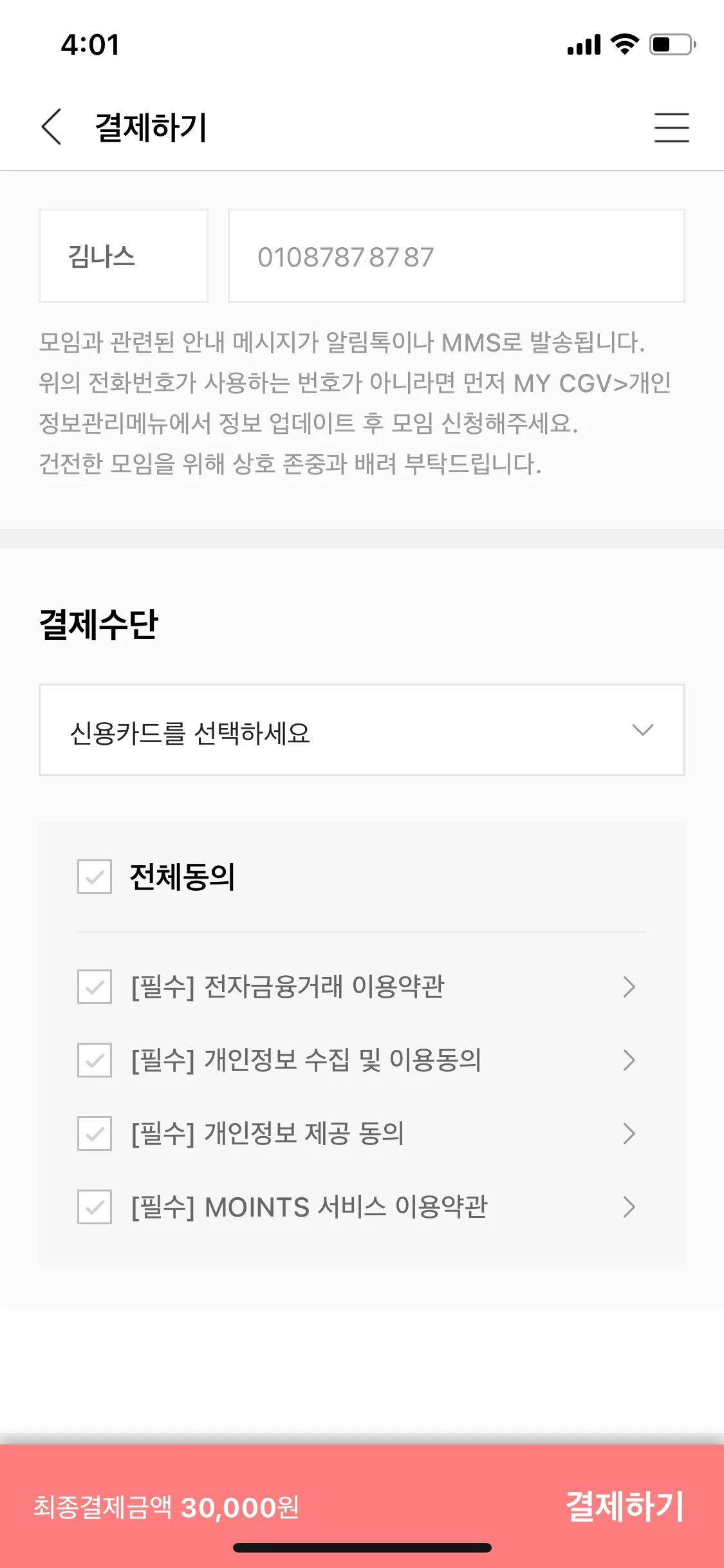724x1568 pixels.
Task: Tap the battery status icon
Action: [x=673, y=44]
